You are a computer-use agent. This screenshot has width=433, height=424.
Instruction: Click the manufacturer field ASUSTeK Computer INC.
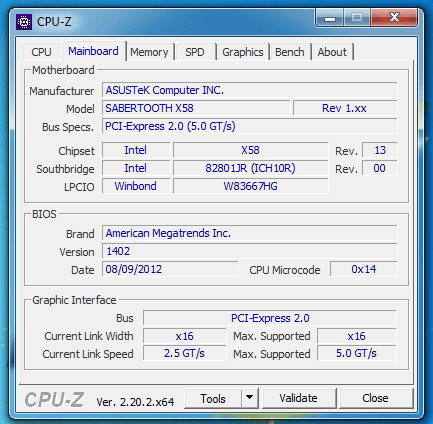click(x=249, y=90)
